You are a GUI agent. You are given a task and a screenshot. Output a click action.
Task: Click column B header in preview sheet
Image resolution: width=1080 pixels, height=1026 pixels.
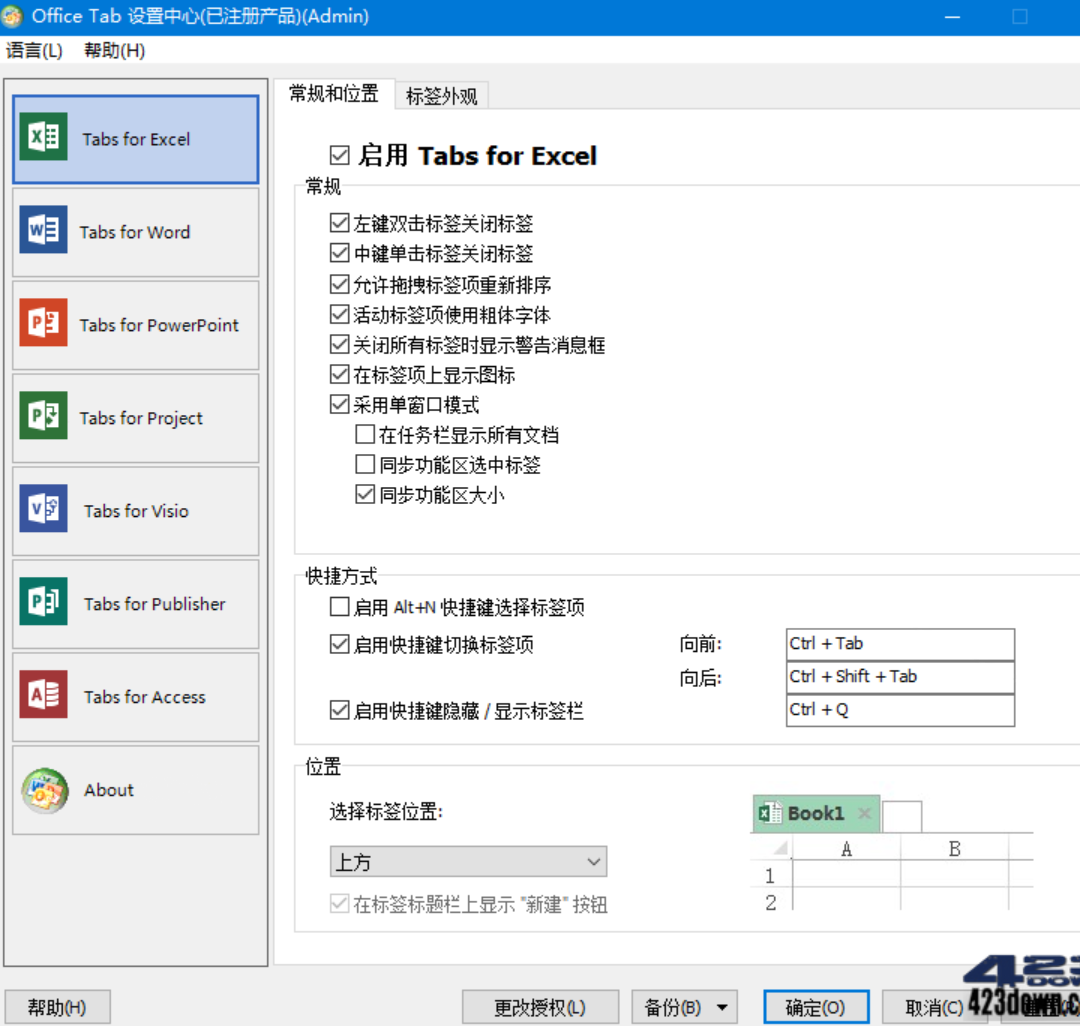coord(955,848)
